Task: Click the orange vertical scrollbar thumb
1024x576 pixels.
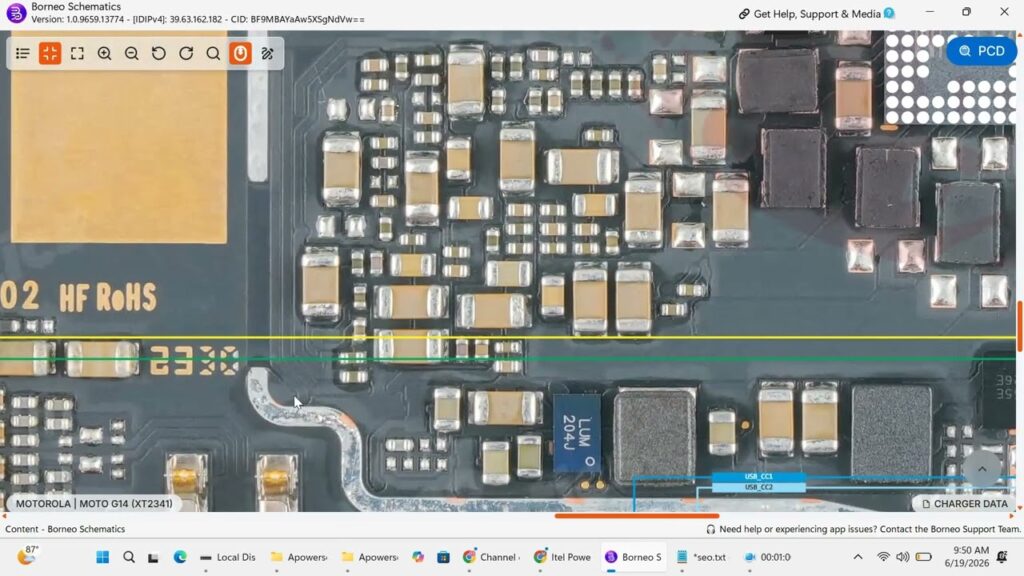Action: coord(1020,327)
